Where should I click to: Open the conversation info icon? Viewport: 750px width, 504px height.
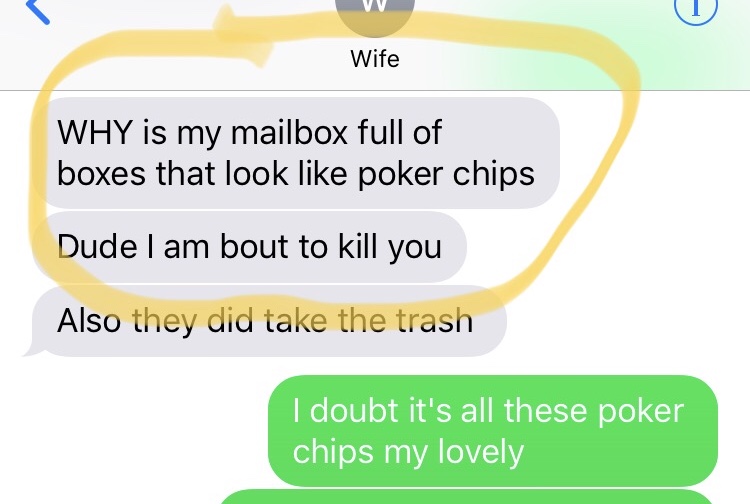coord(695,11)
